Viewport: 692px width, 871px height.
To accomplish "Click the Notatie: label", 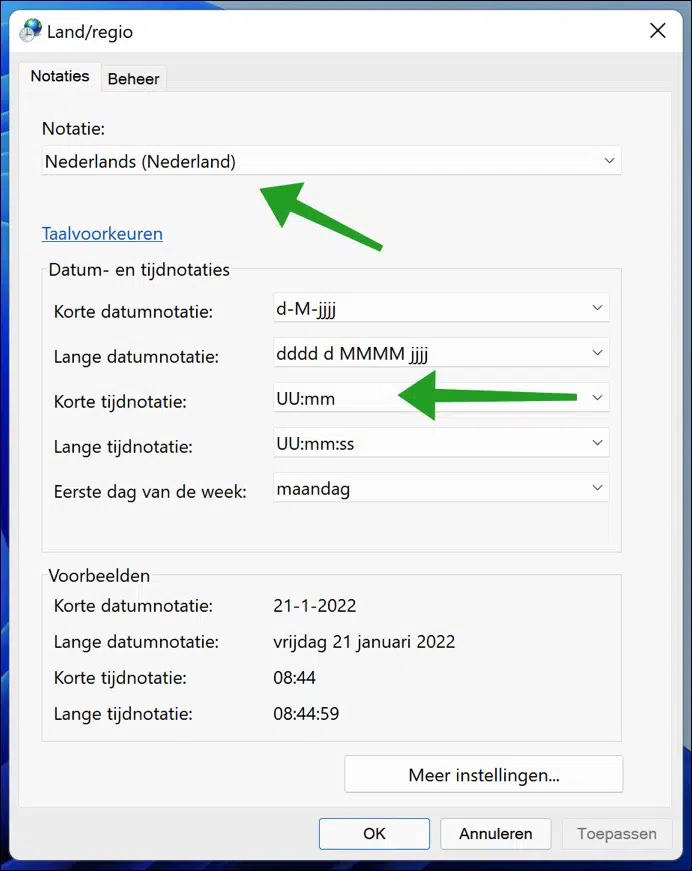I will tap(73, 128).
